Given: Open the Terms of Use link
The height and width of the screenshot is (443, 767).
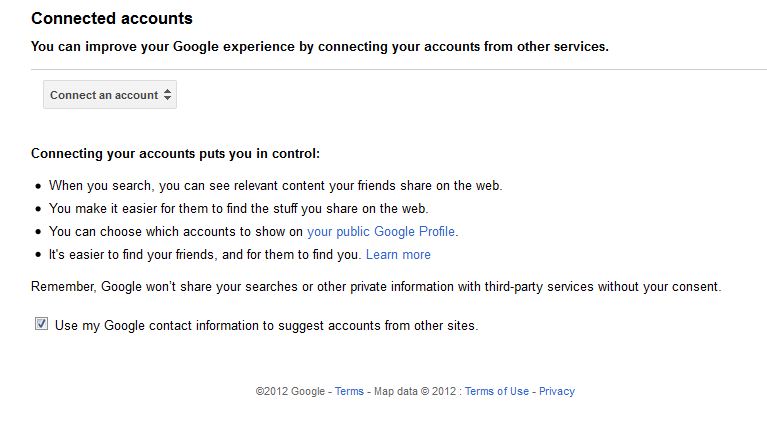Looking at the screenshot, I should (496, 391).
